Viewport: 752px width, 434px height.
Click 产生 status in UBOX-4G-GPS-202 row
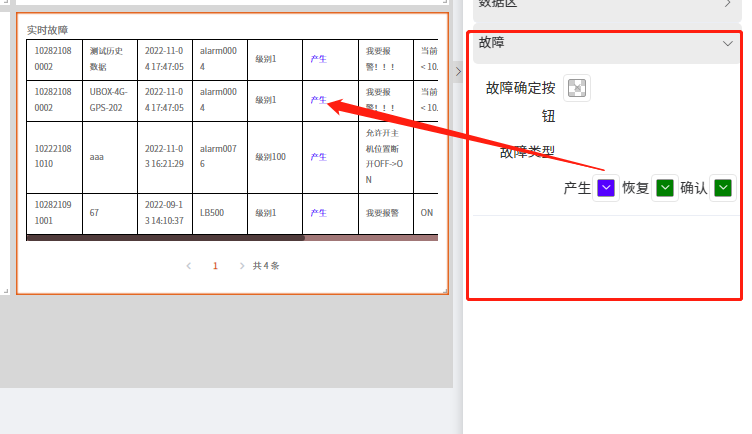(x=318, y=100)
